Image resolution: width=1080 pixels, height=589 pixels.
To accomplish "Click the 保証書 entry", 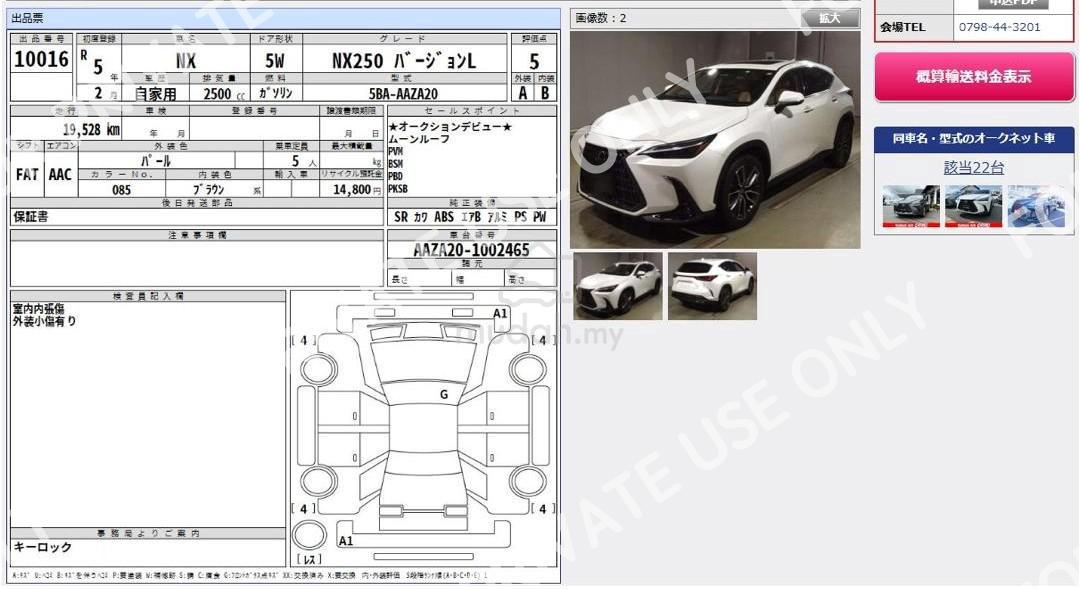I will pos(31,217).
